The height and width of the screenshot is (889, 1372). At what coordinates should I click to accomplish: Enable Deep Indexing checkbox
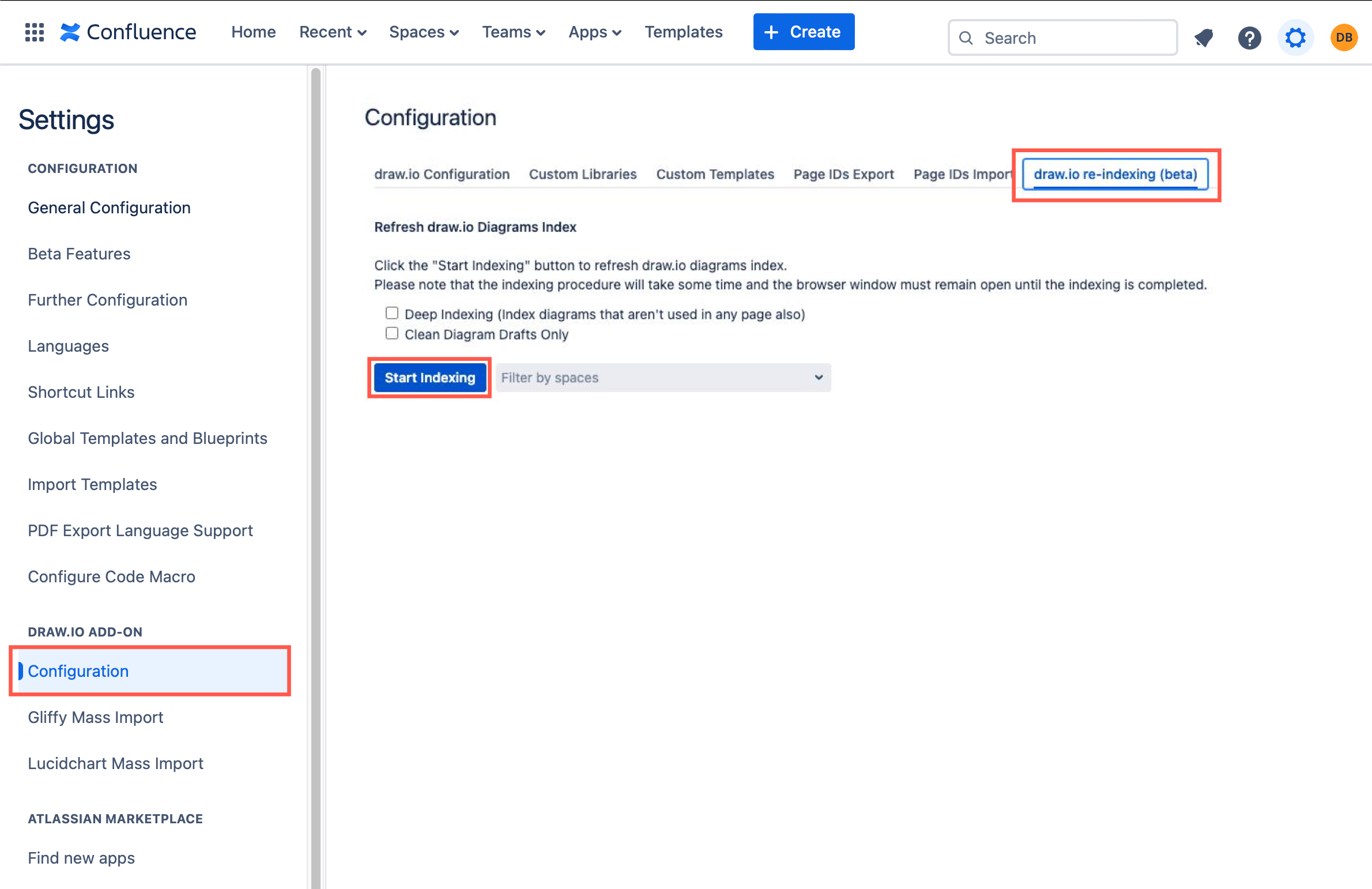point(392,312)
